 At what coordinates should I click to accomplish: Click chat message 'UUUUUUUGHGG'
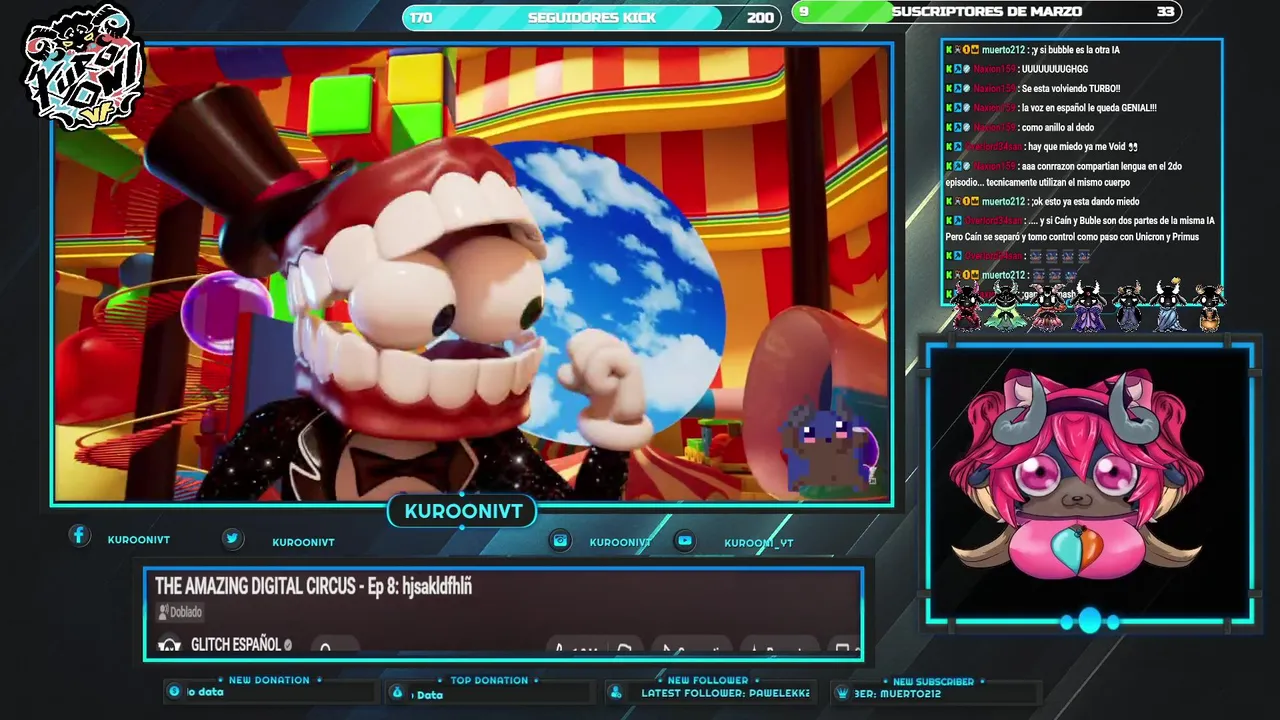[x=1054, y=69]
